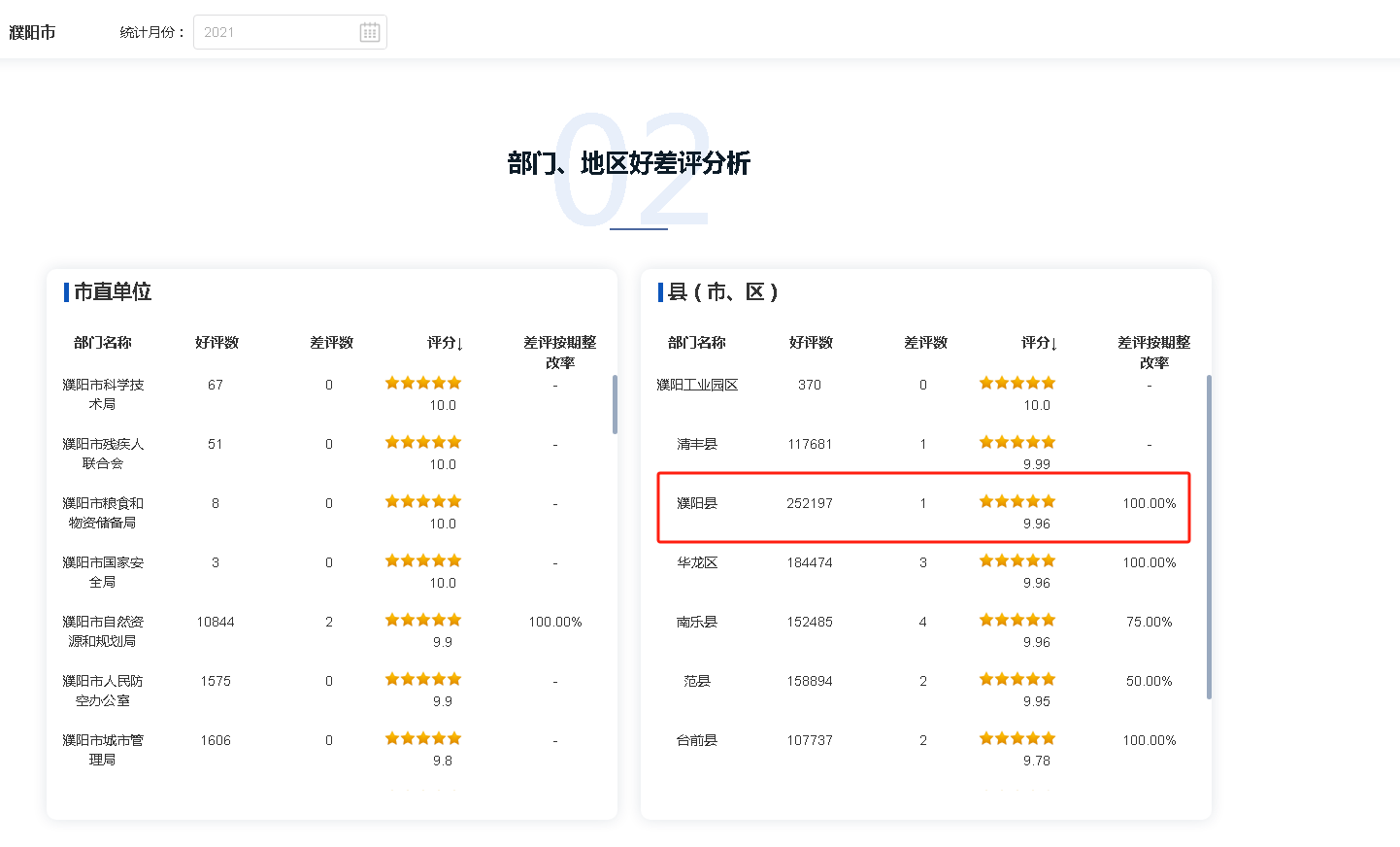Select the 濮阳市粮食和物资储备局 department name
Screen dimensions: 1400x847
click(x=103, y=513)
